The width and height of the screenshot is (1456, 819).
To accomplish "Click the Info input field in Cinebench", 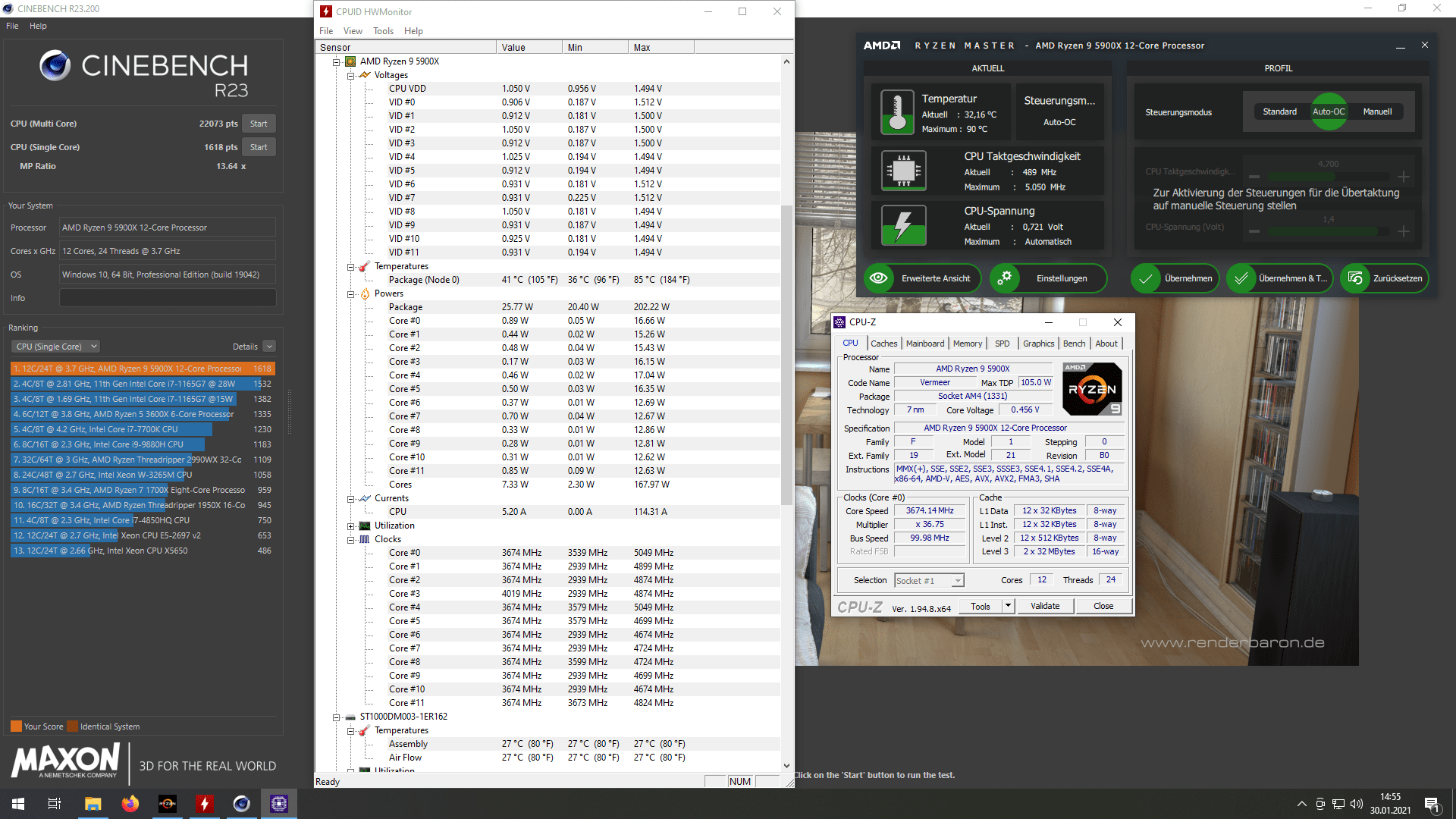I will 168,298.
